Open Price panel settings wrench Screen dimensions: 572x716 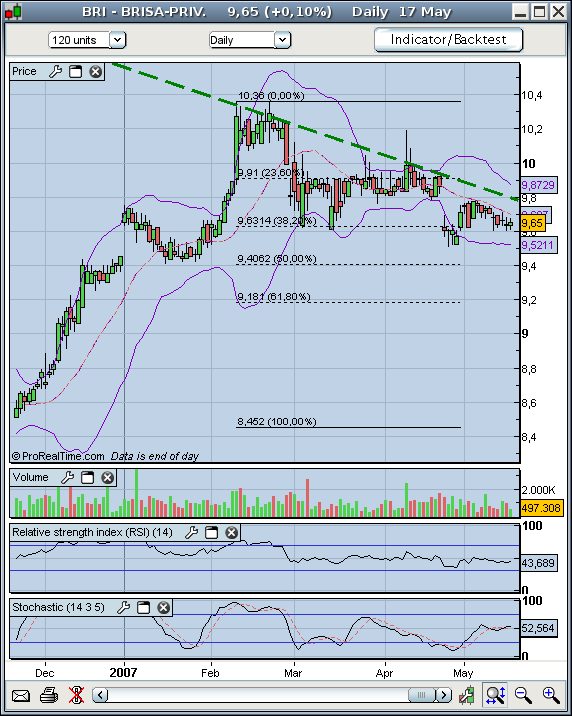pyautogui.click(x=56, y=72)
